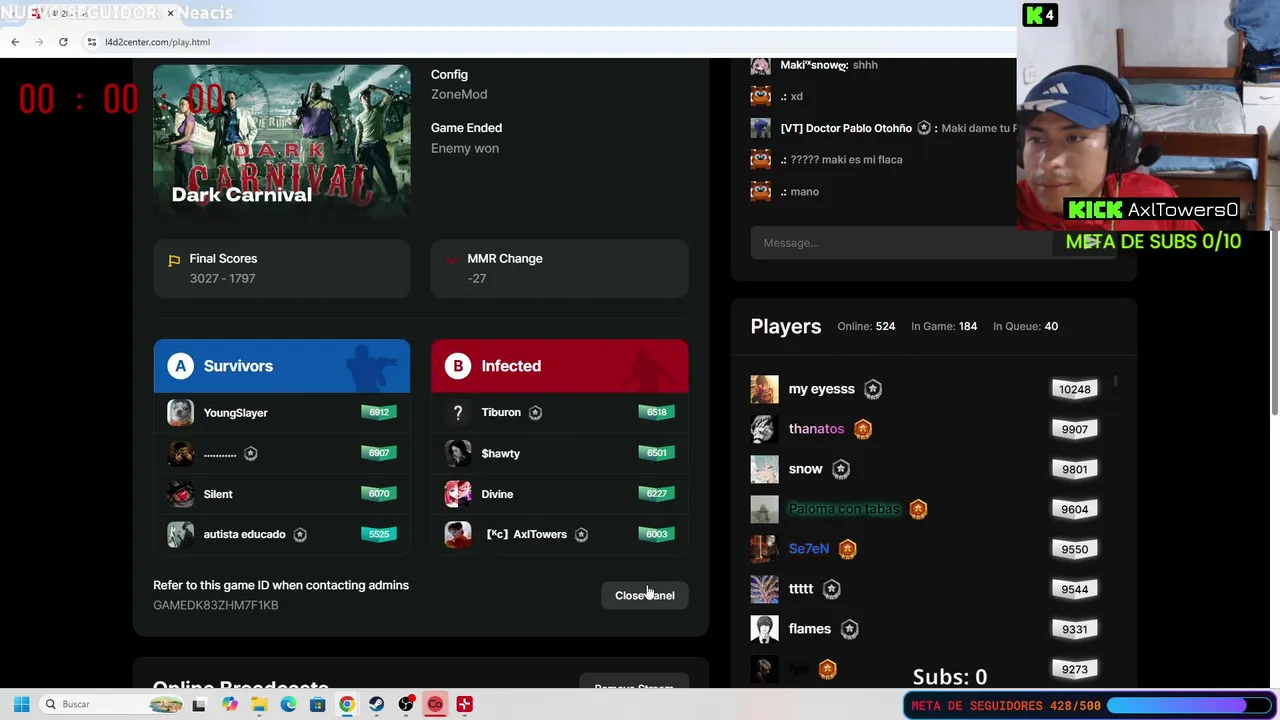The width and height of the screenshot is (1280, 720).
Task: Click the rank badge beside [*c] AxlTowers
Action: click(581, 534)
